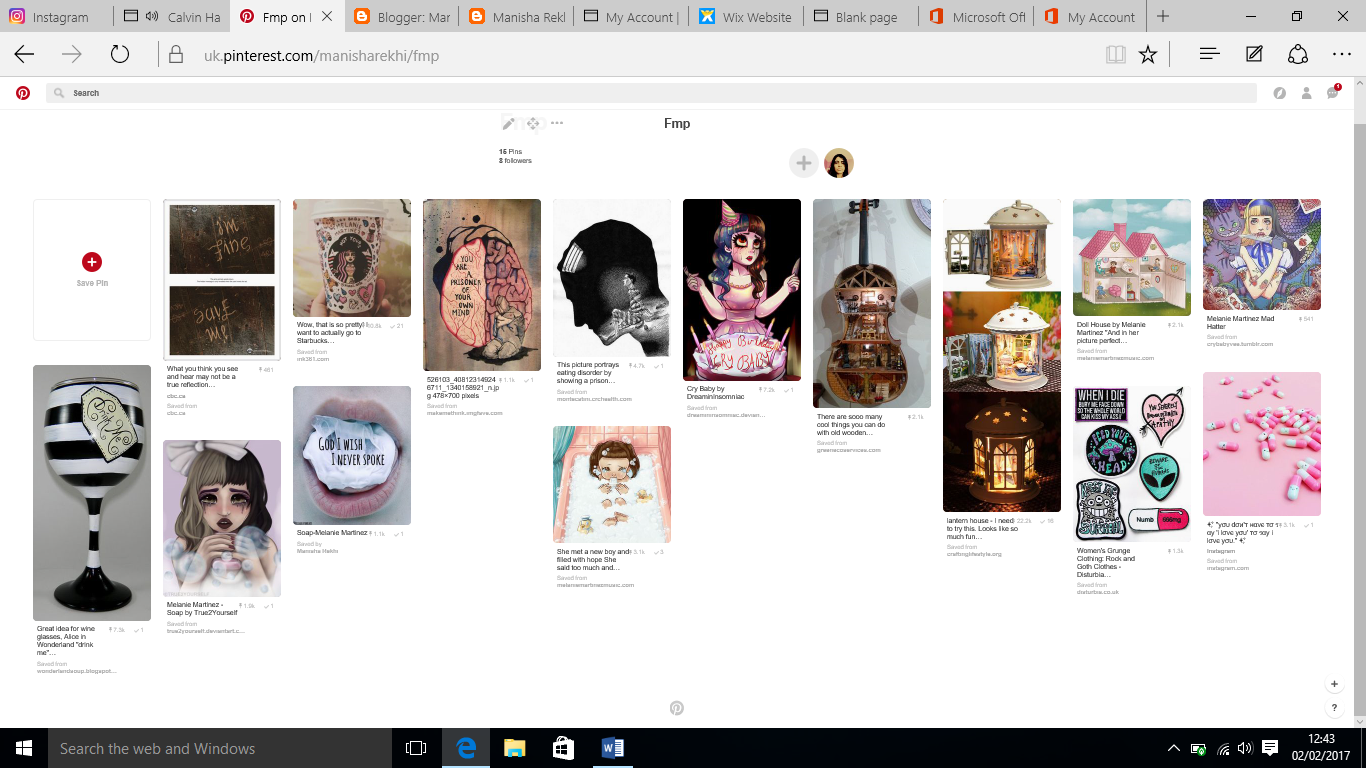The height and width of the screenshot is (768, 1366).
Task: Open the violin dollhouse pin image
Action: coord(872,303)
